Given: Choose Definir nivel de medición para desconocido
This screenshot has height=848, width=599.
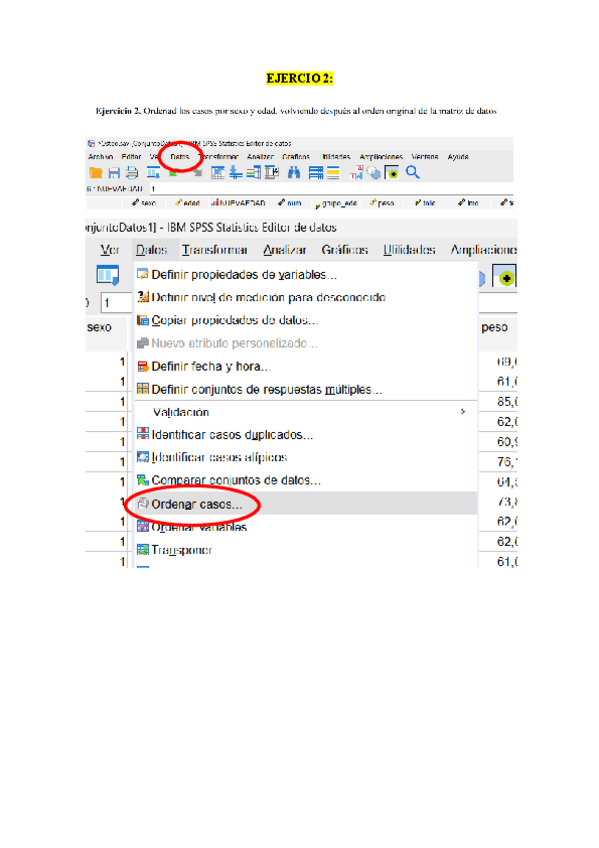Looking at the screenshot, I should (x=305, y=297).
